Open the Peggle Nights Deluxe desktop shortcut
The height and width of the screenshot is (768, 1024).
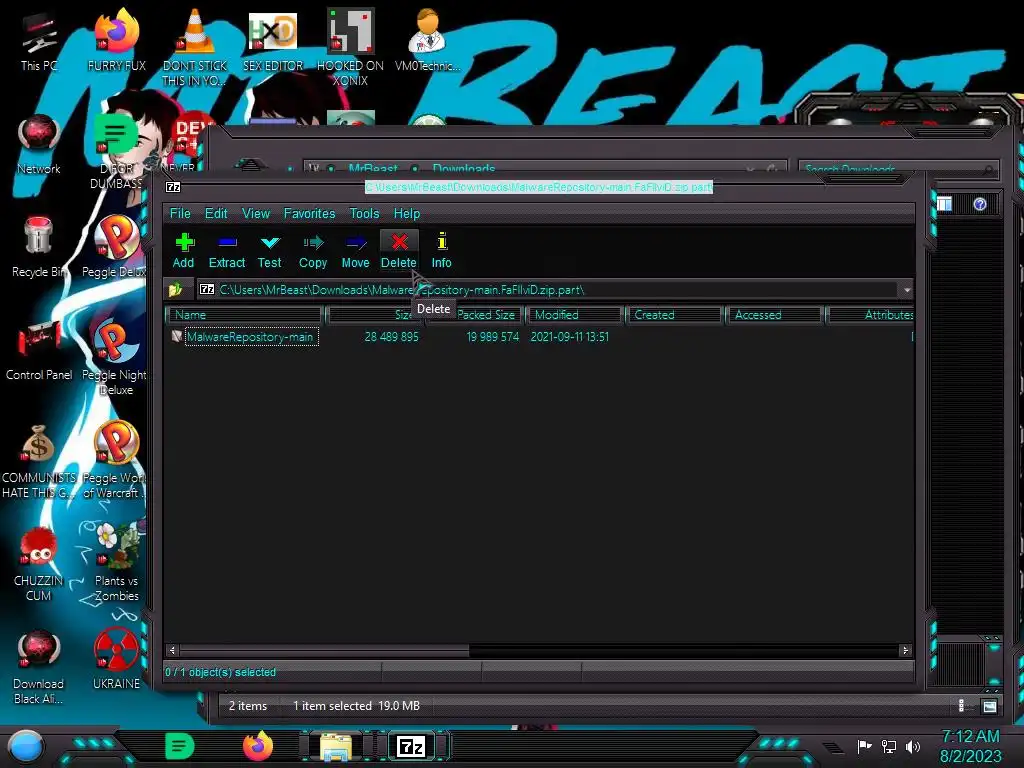(x=115, y=358)
